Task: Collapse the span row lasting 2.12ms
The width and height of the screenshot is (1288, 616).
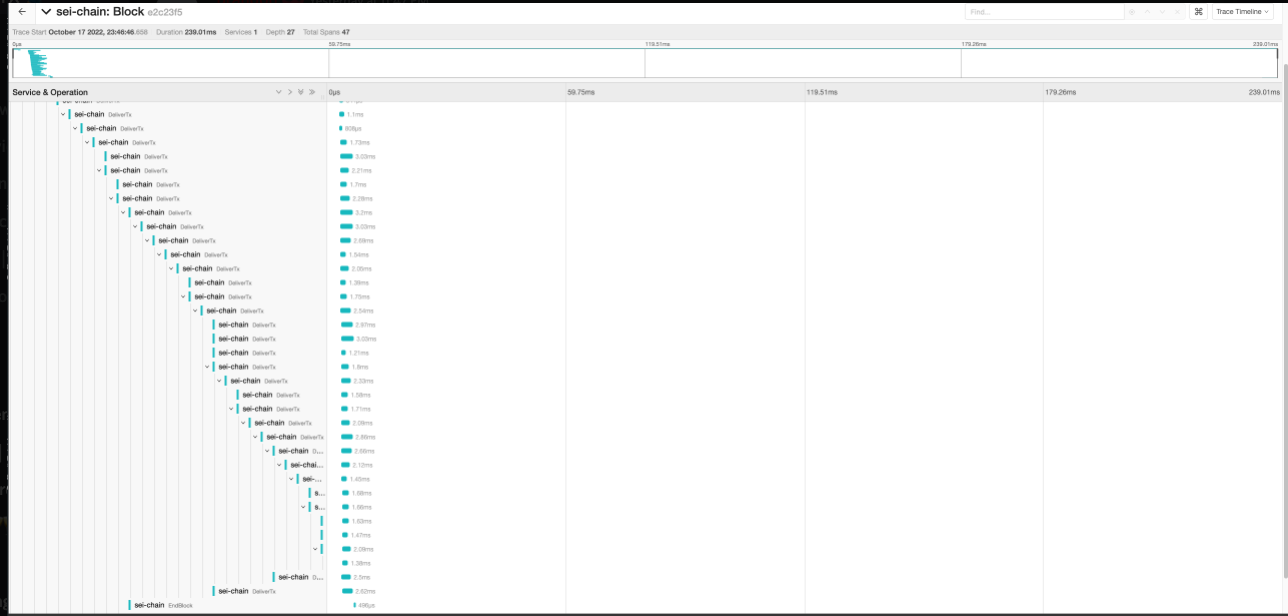Action: pos(279,464)
